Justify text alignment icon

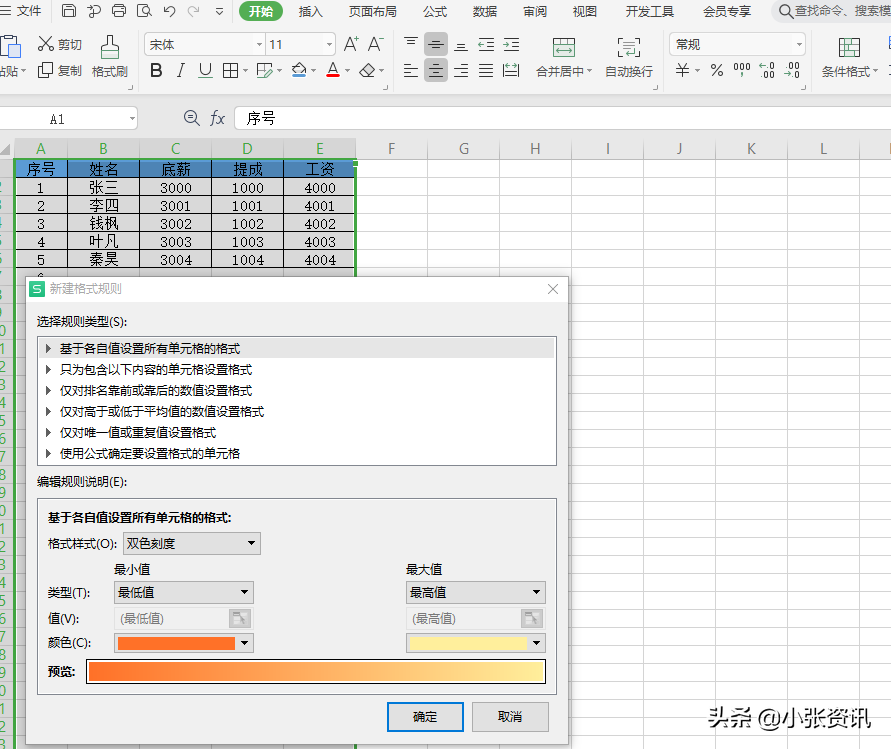[x=486, y=70]
